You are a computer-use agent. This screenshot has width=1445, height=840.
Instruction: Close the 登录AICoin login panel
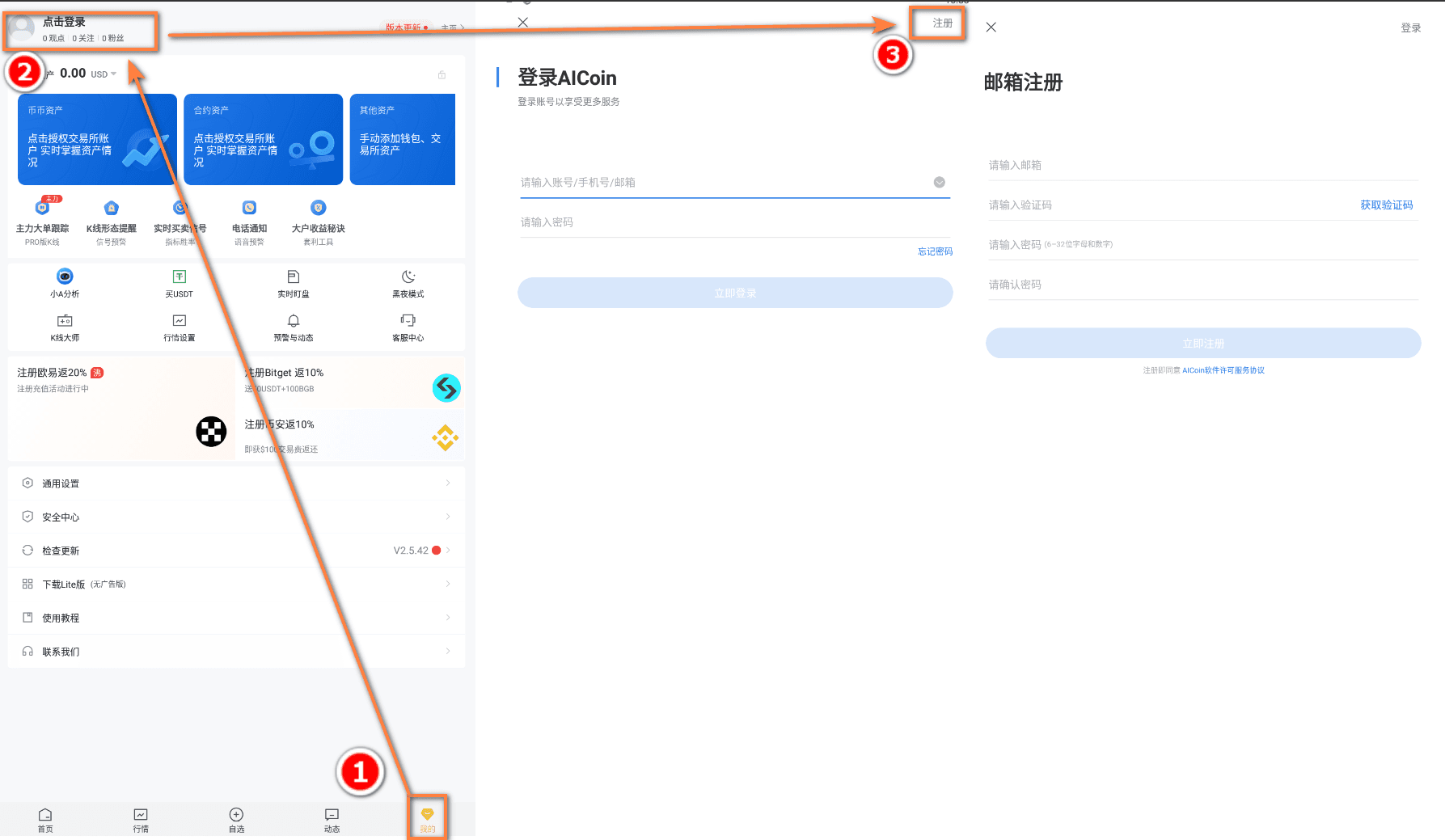pos(523,23)
